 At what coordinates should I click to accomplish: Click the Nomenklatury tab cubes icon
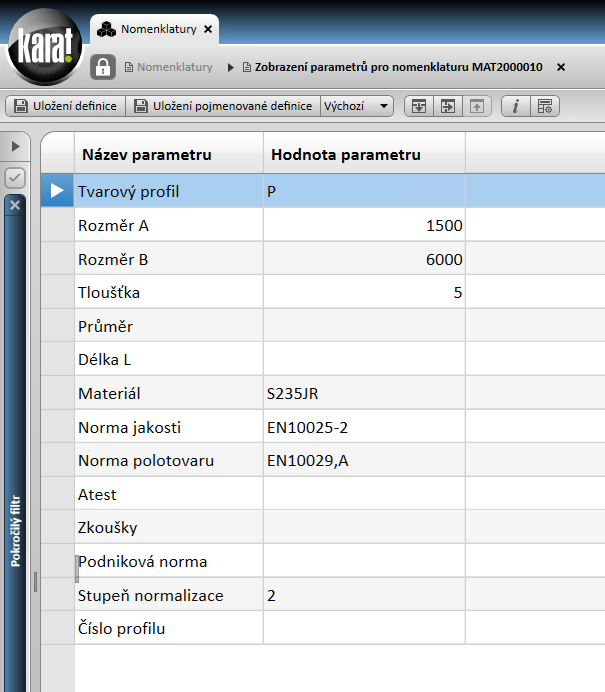[x=106, y=30]
